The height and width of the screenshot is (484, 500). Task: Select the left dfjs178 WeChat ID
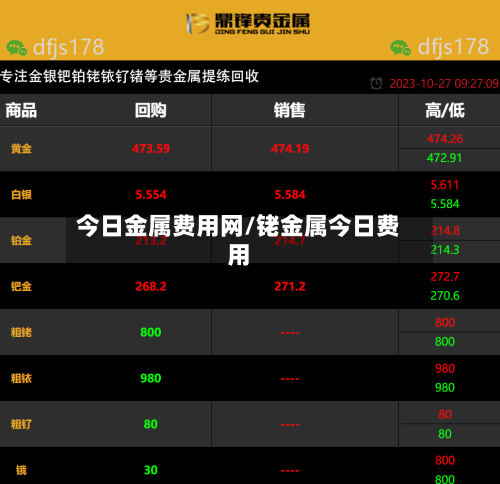(68, 47)
